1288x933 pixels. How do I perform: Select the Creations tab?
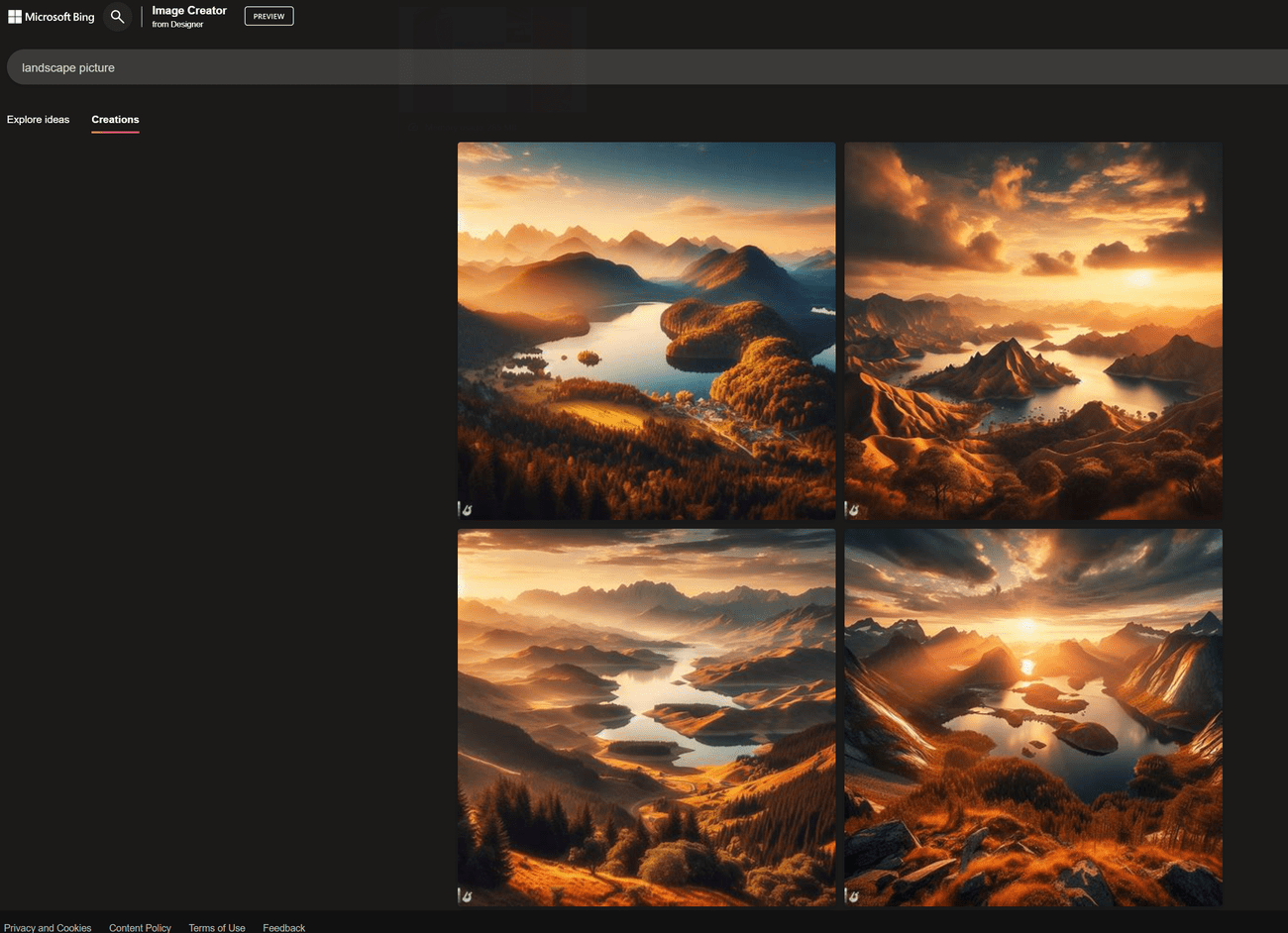115,120
